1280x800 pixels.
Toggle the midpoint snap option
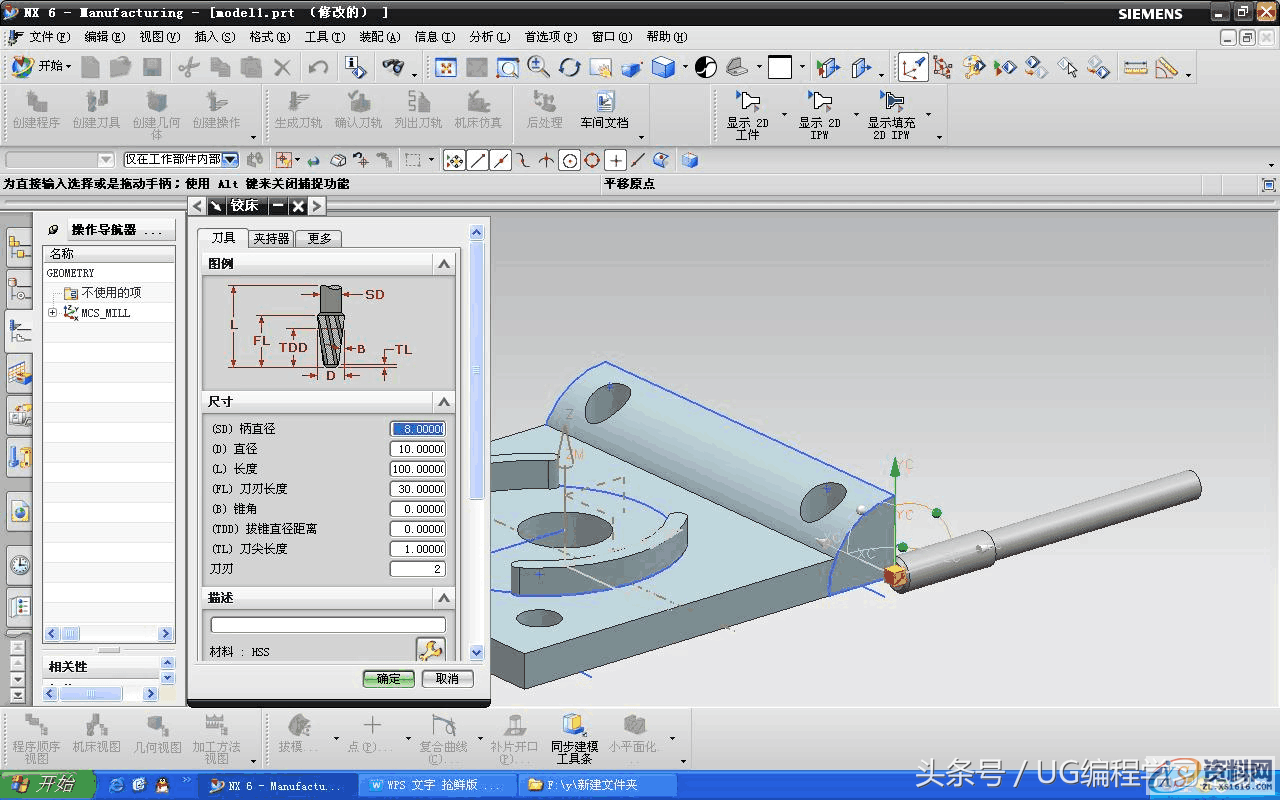(500, 160)
